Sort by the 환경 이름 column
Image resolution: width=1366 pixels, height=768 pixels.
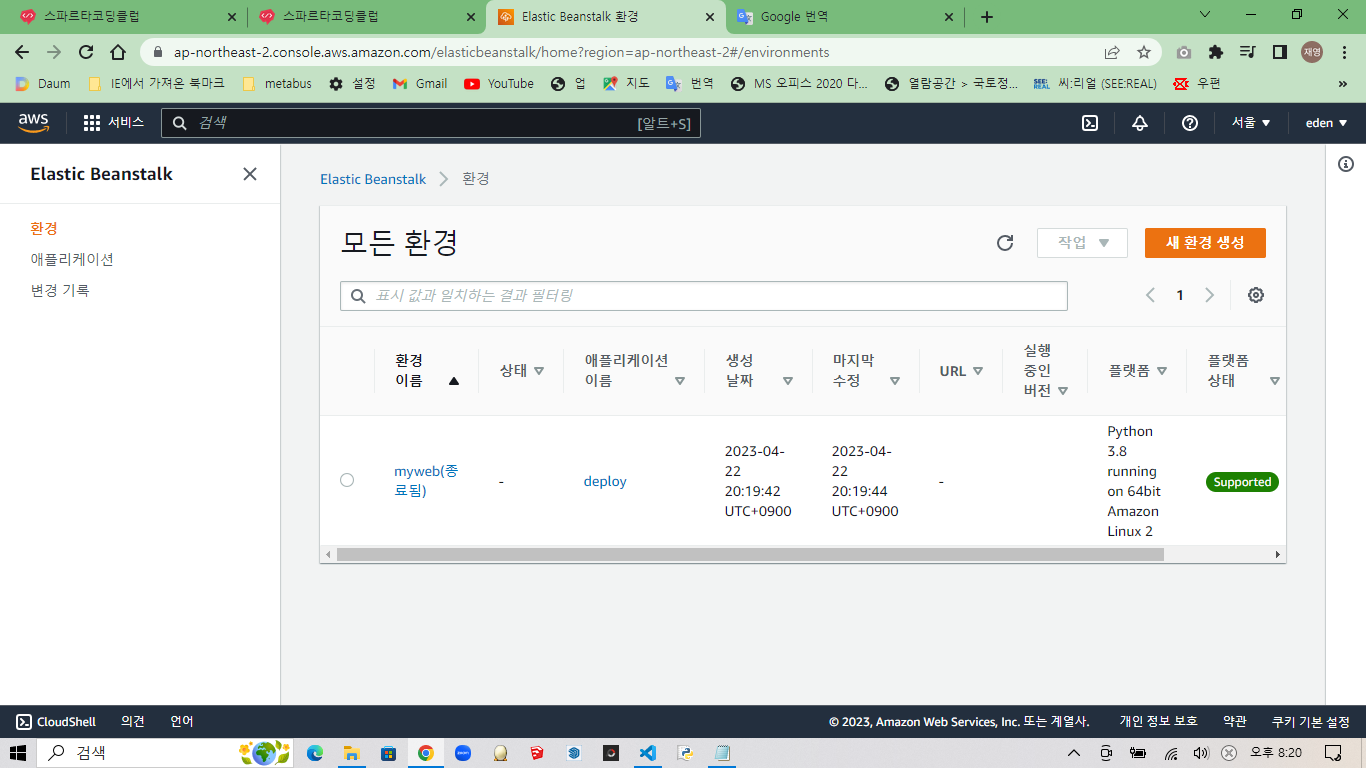point(427,371)
